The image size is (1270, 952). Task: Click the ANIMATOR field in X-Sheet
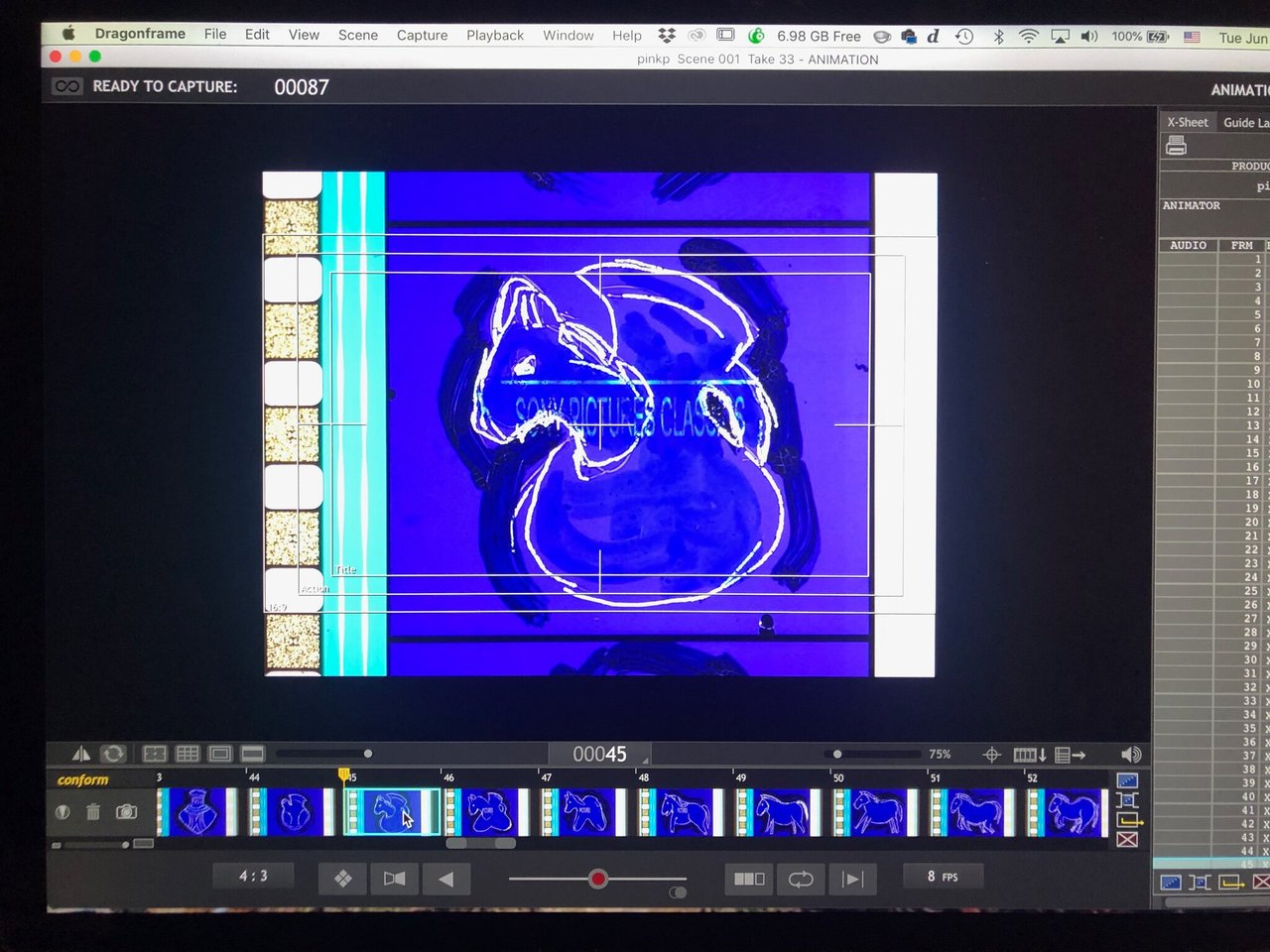point(1214,216)
